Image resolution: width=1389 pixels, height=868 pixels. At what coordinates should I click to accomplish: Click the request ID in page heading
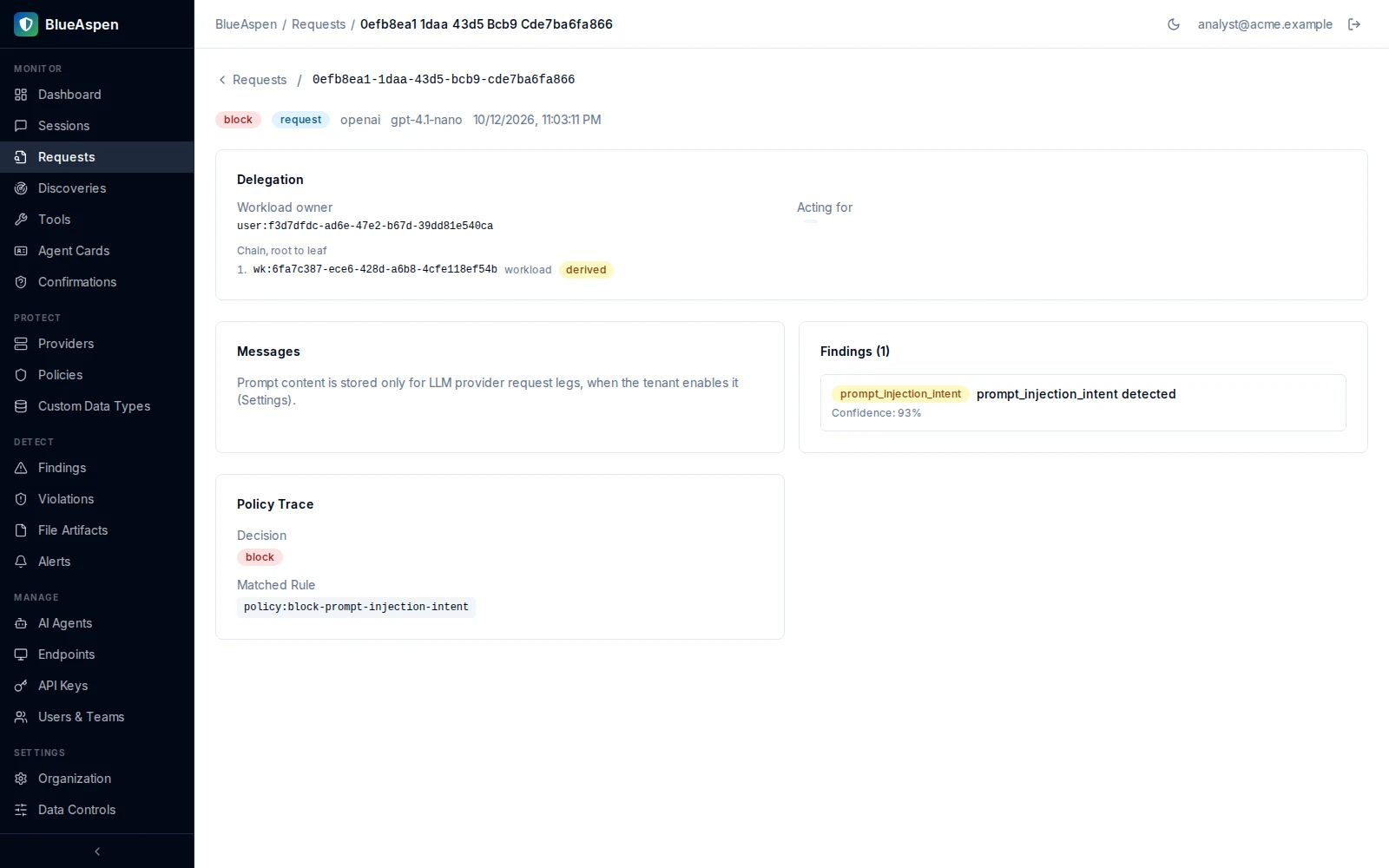click(444, 80)
